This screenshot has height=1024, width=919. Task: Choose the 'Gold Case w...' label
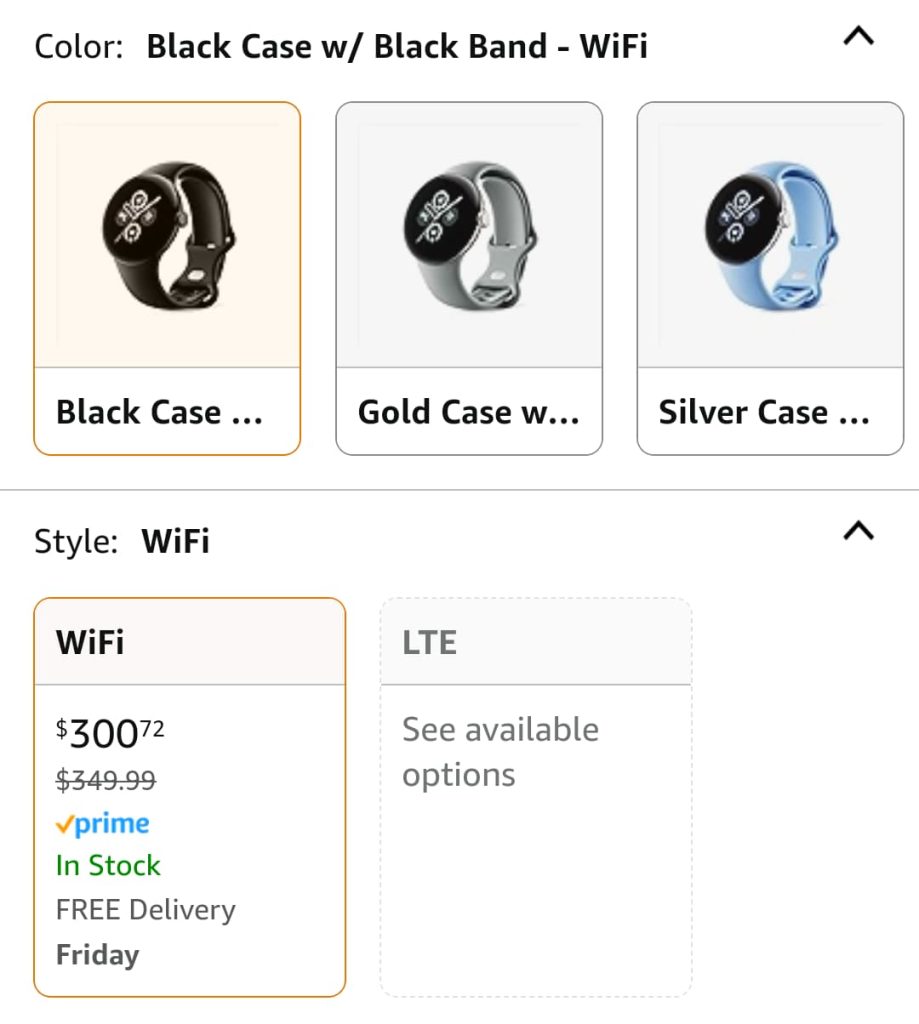(468, 412)
